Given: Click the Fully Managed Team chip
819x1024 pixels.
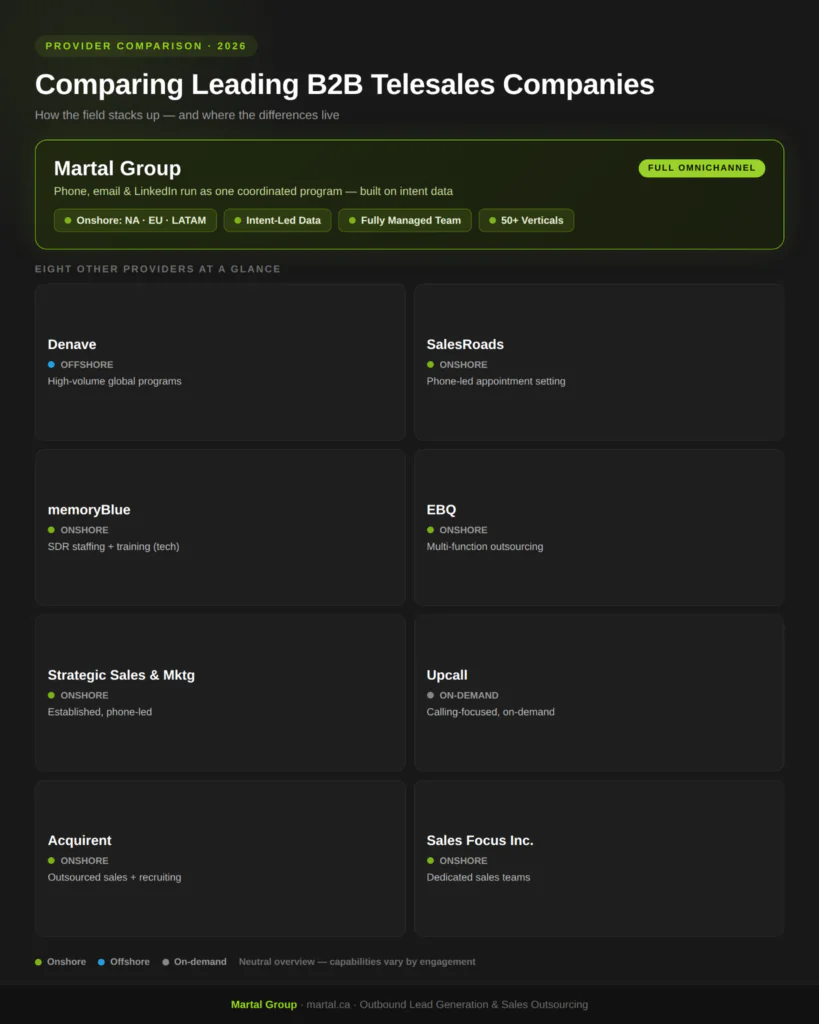Looking at the screenshot, I should coord(404,220).
